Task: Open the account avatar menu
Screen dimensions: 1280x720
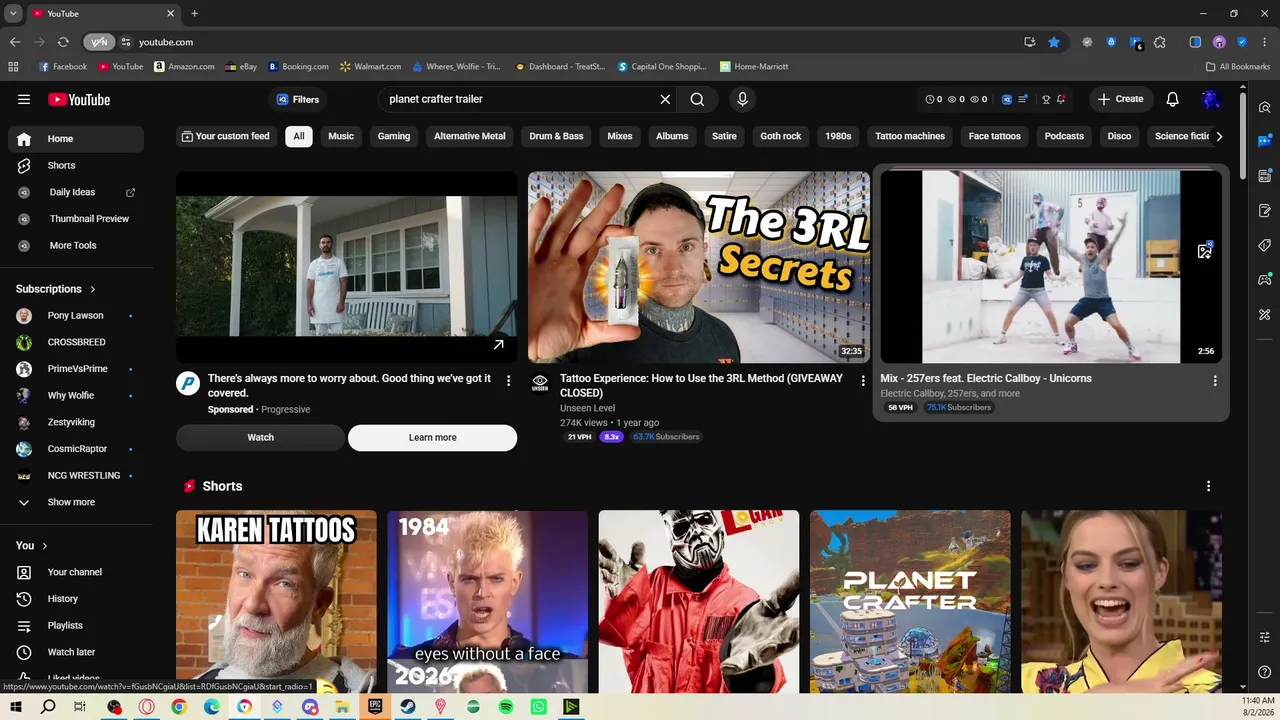Action: click(x=1211, y=99)
